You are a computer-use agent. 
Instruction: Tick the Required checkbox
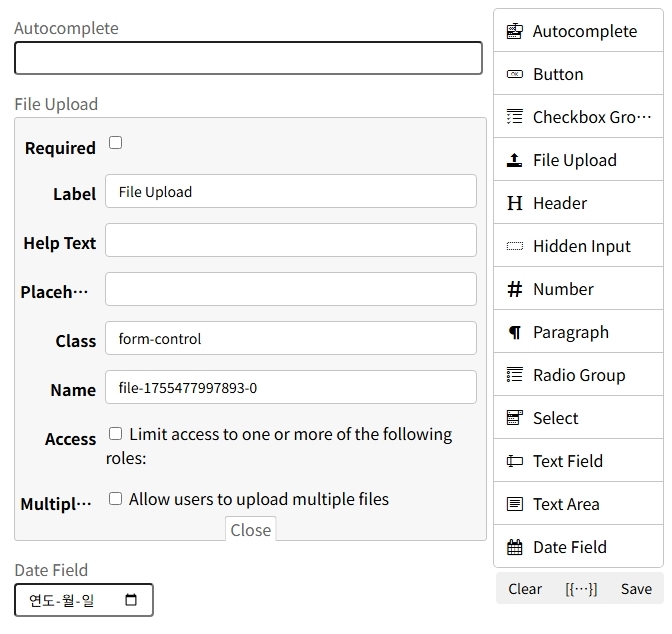click(115, 142)
